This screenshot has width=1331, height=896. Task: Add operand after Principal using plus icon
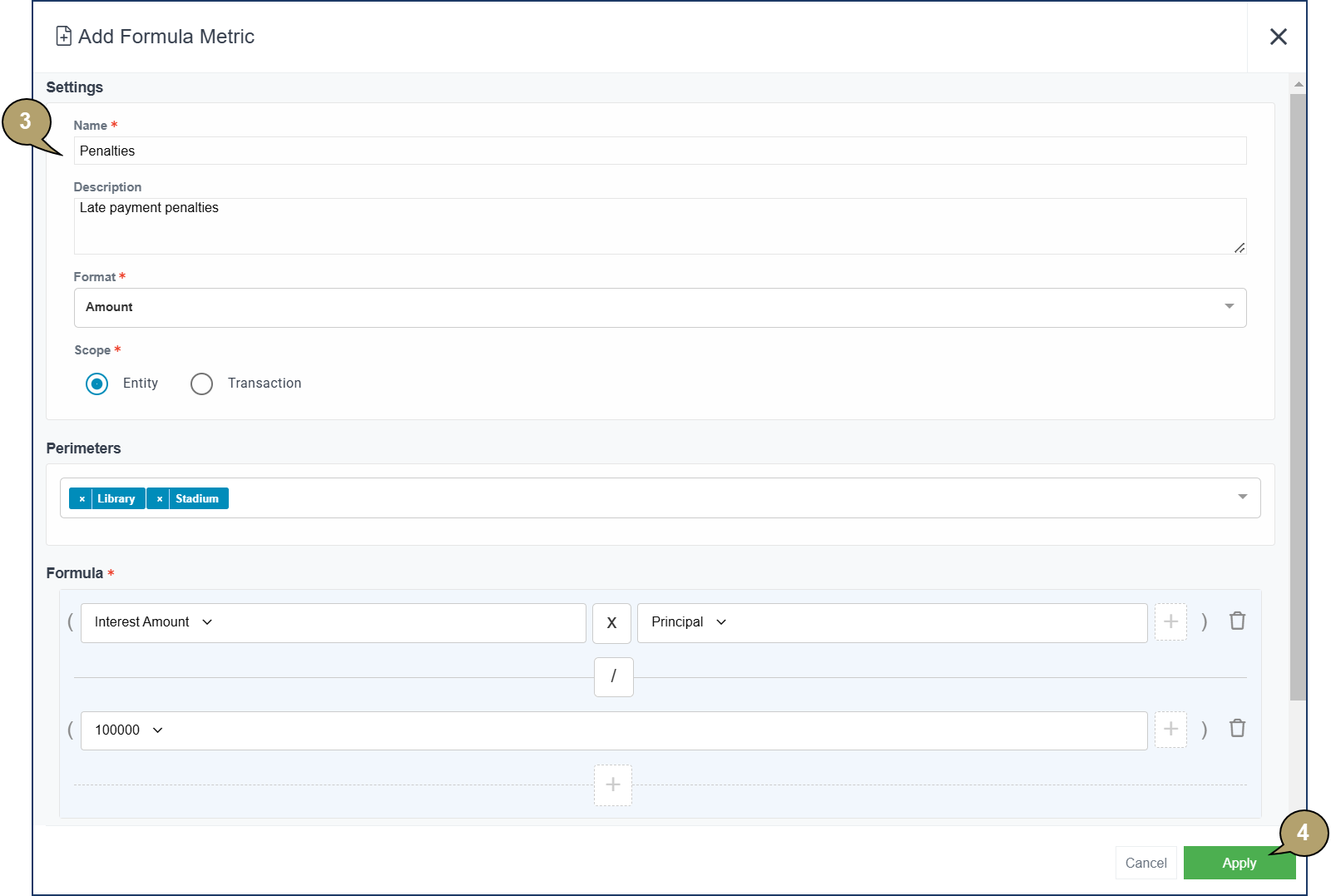pyautogui.click(x=1170, y=622)
